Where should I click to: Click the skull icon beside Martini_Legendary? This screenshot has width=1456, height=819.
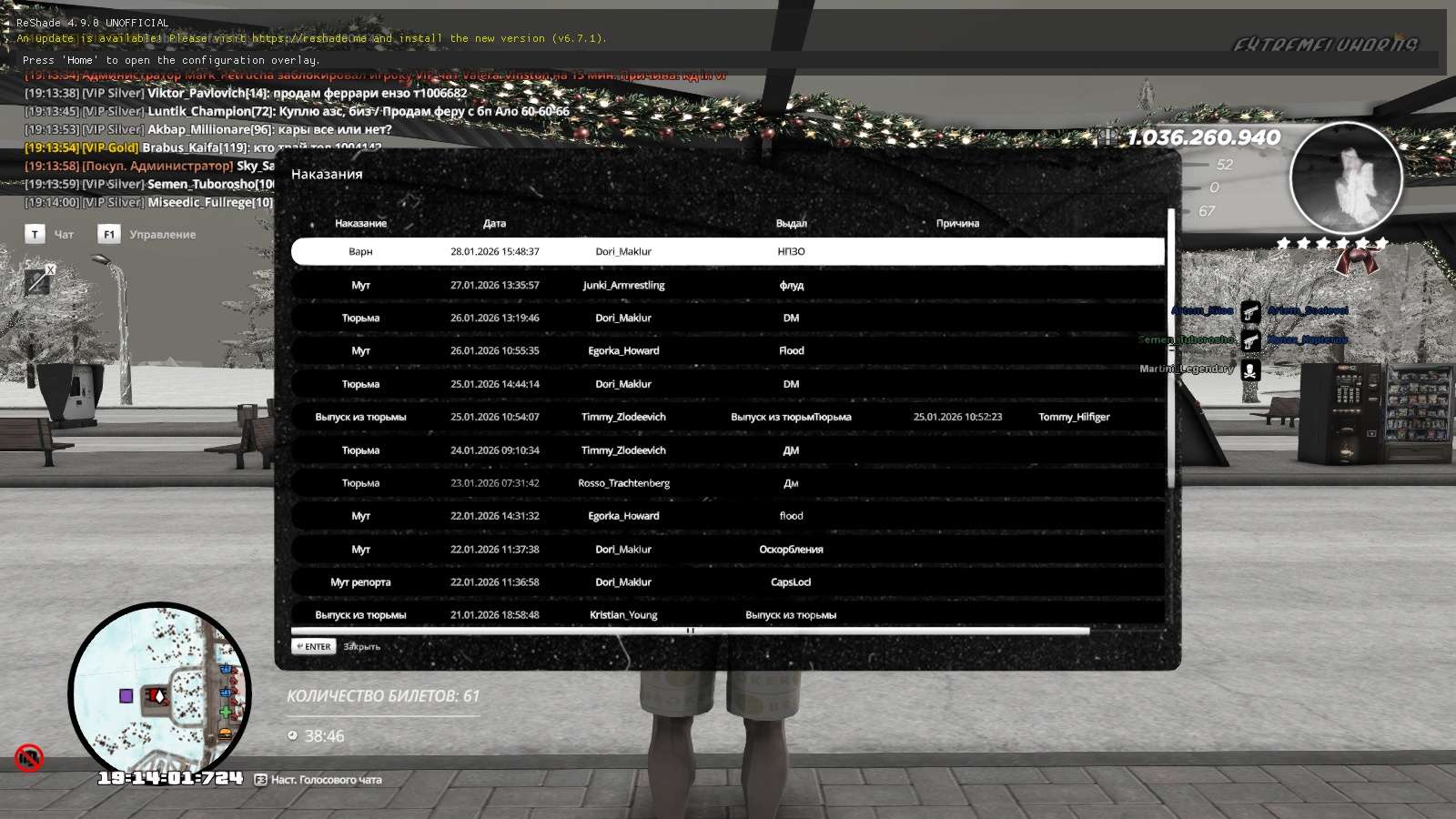click(1251, 369)
